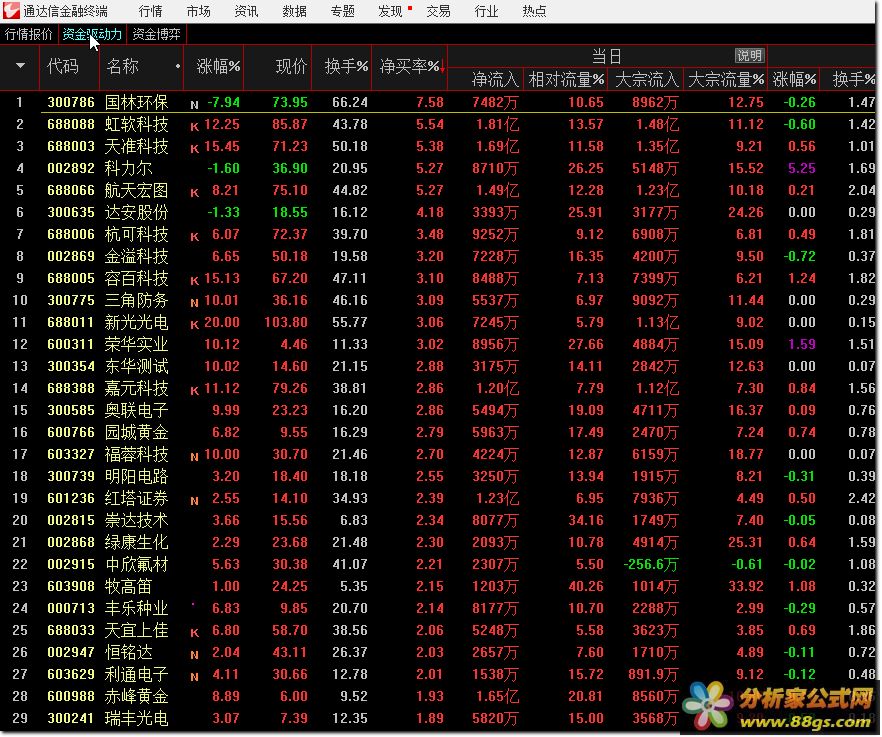Viewport: 882px width, 737px height.
Task: Select stock 航天宏图
Action: click(x=137, y=190)
